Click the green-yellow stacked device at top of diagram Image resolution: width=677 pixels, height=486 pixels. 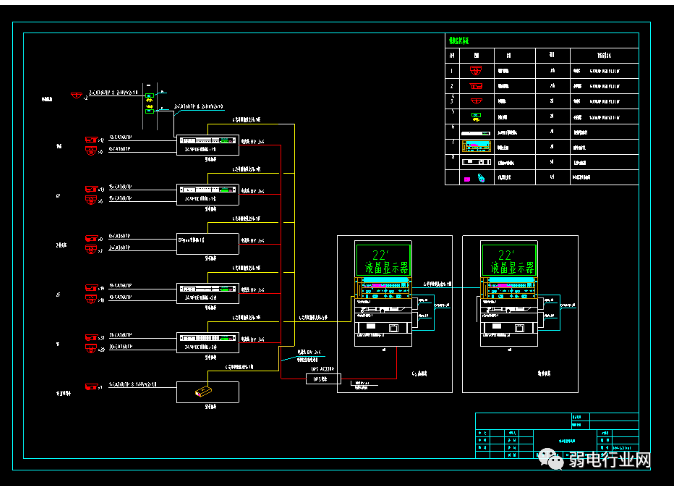(149, 103)
